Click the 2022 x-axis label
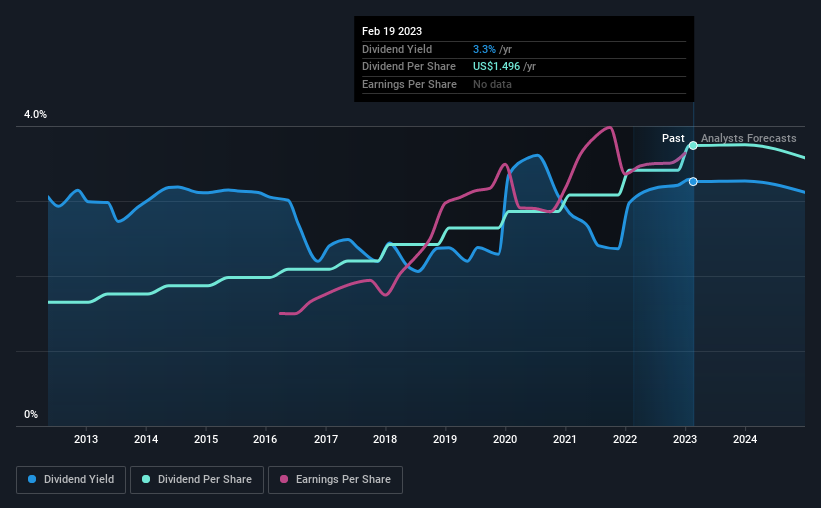 pos(625,439)
